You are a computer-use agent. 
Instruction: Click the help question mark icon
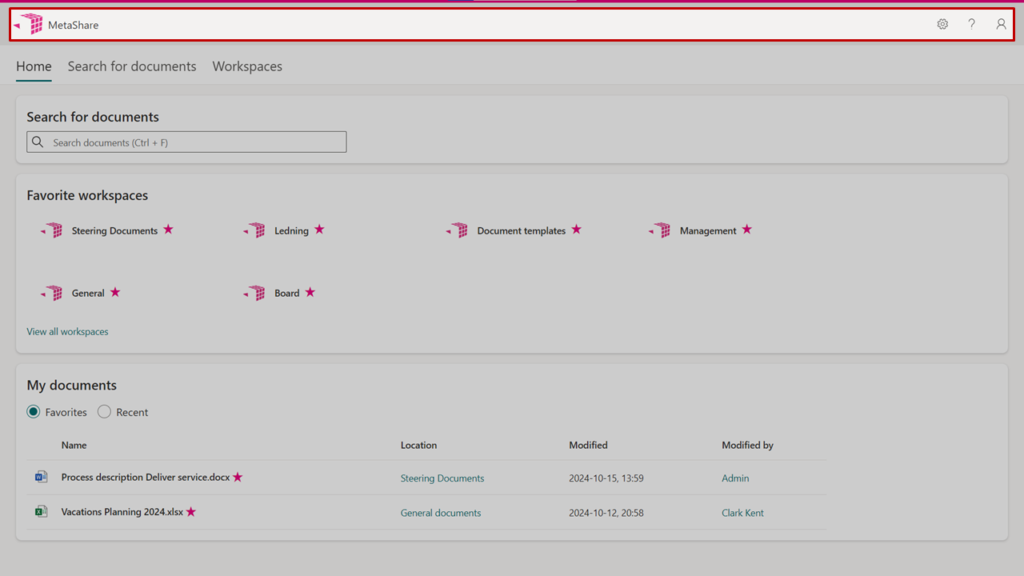pyautogui.click(x=971, y=24)
